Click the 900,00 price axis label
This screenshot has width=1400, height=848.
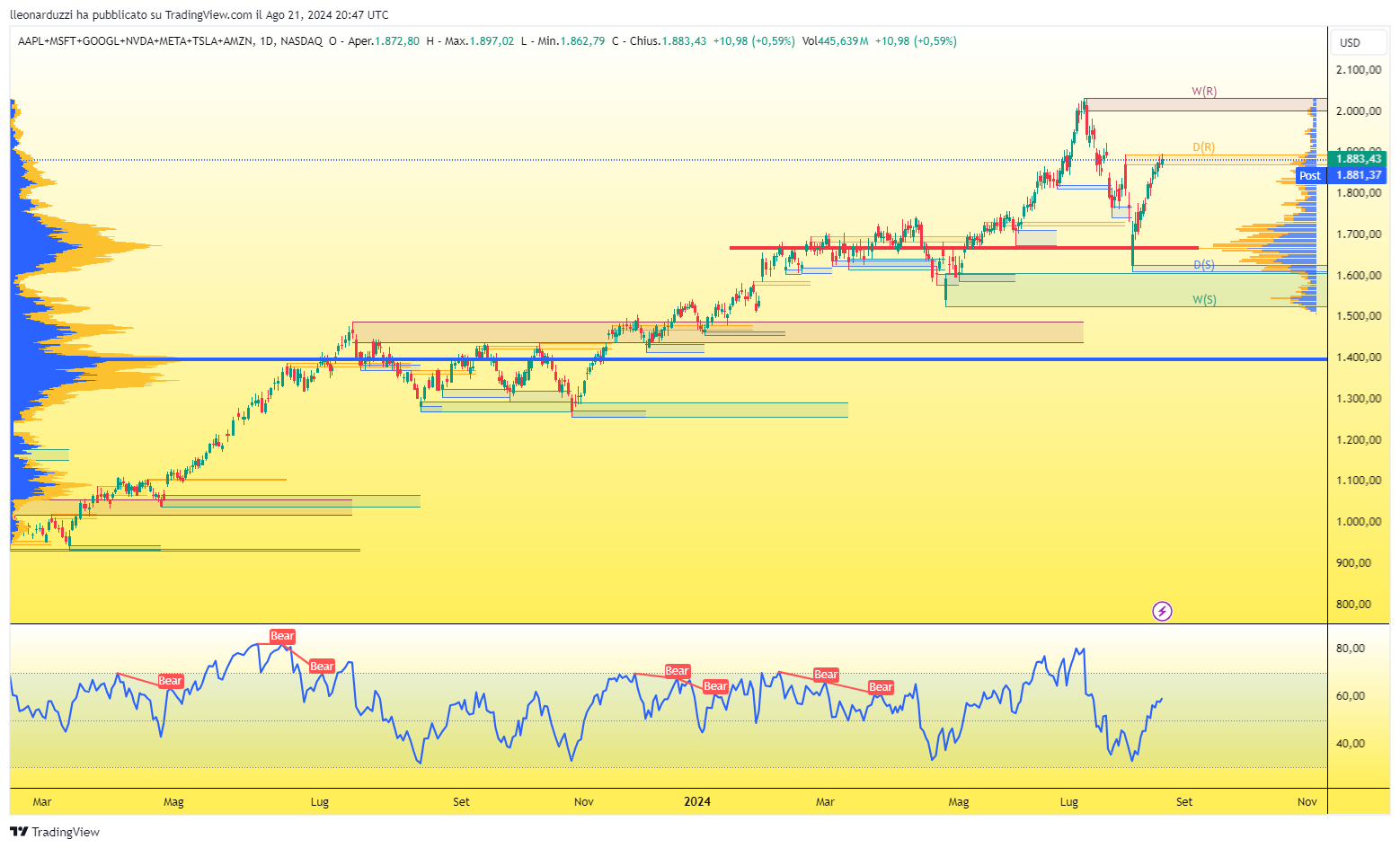pyautogui.click(x=1354, y=563)
